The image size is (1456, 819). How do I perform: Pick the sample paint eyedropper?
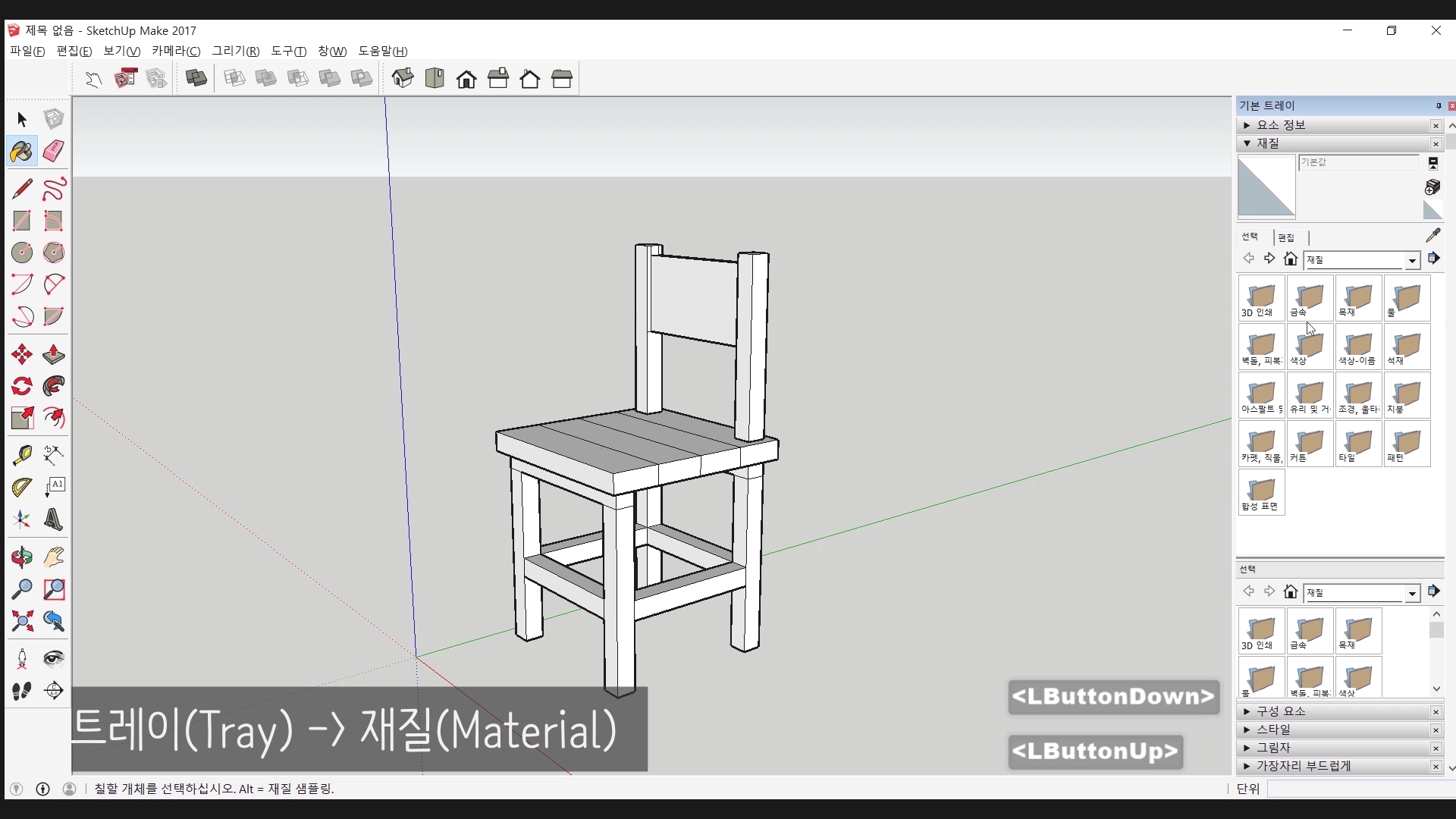point(1432,236)
